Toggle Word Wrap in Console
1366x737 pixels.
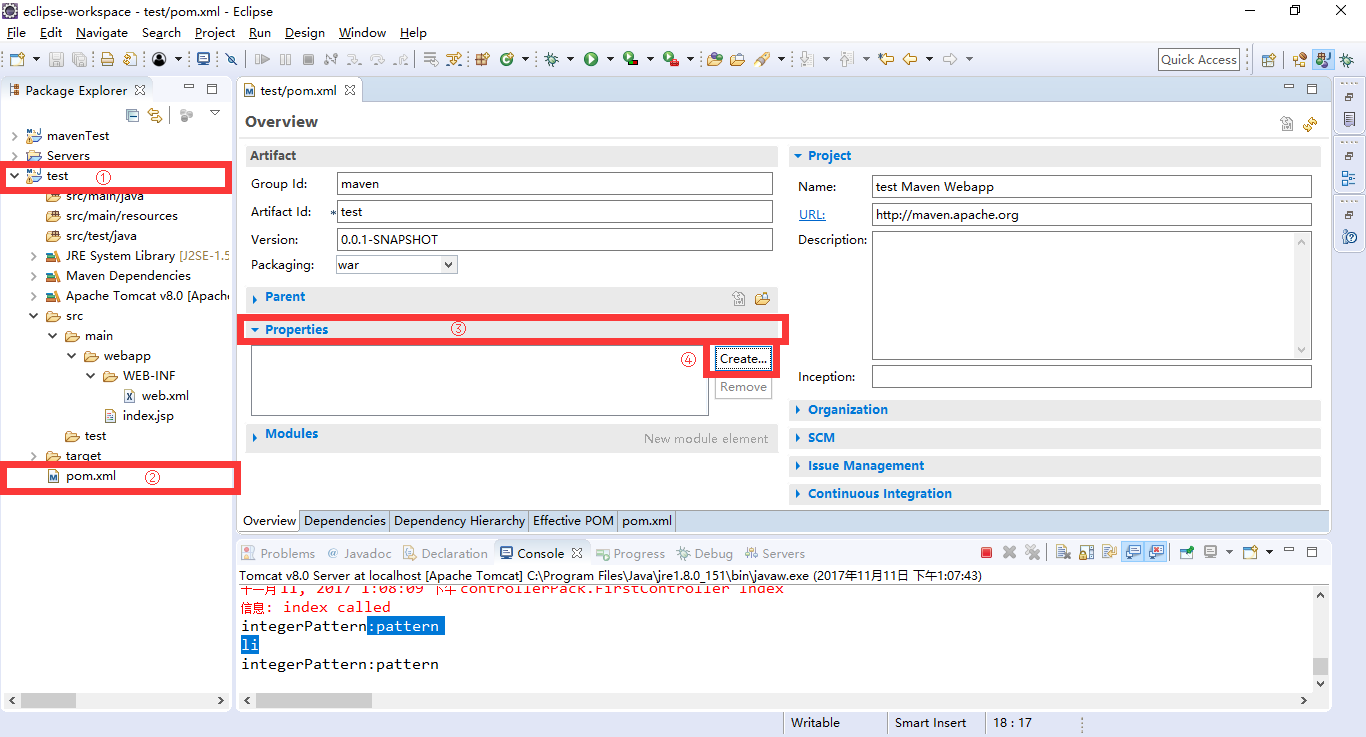click(x=1109, y=552)
